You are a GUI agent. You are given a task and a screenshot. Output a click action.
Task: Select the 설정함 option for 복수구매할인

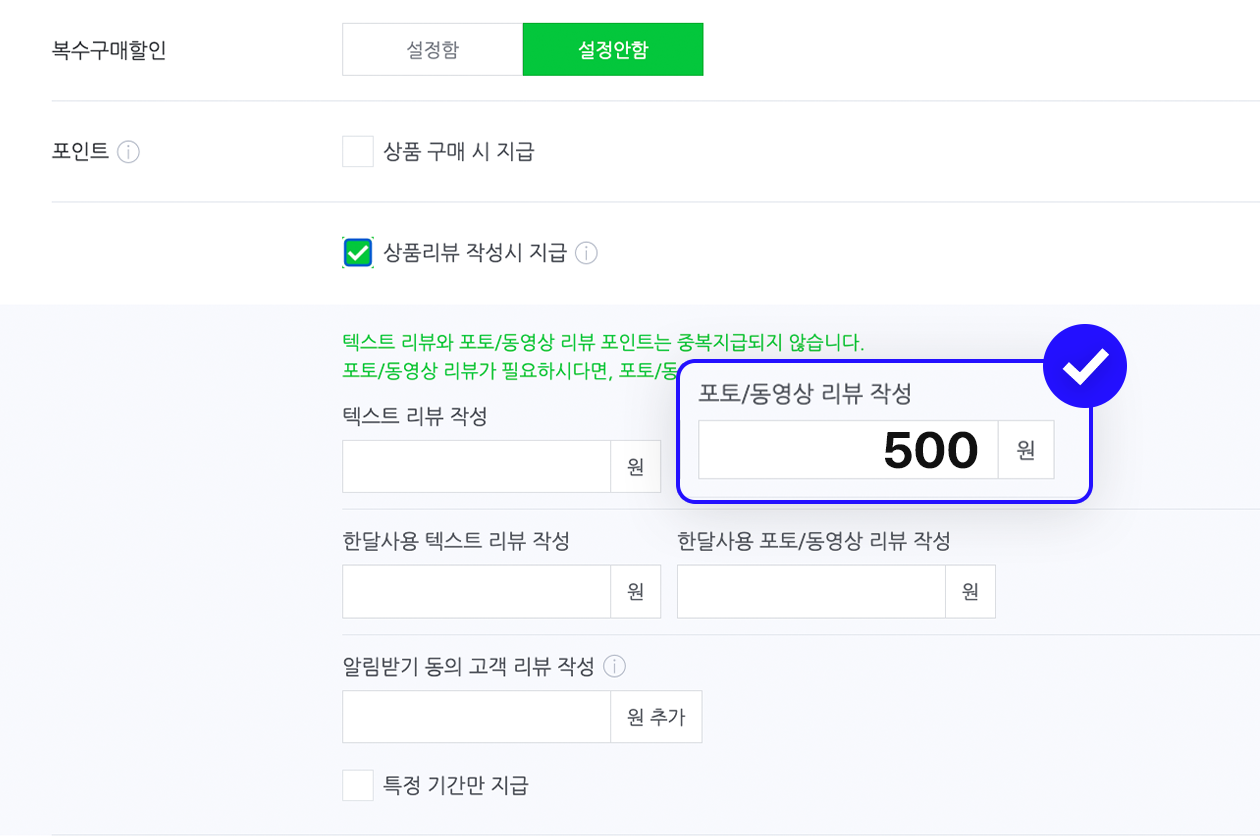click(x=432, y=50)
